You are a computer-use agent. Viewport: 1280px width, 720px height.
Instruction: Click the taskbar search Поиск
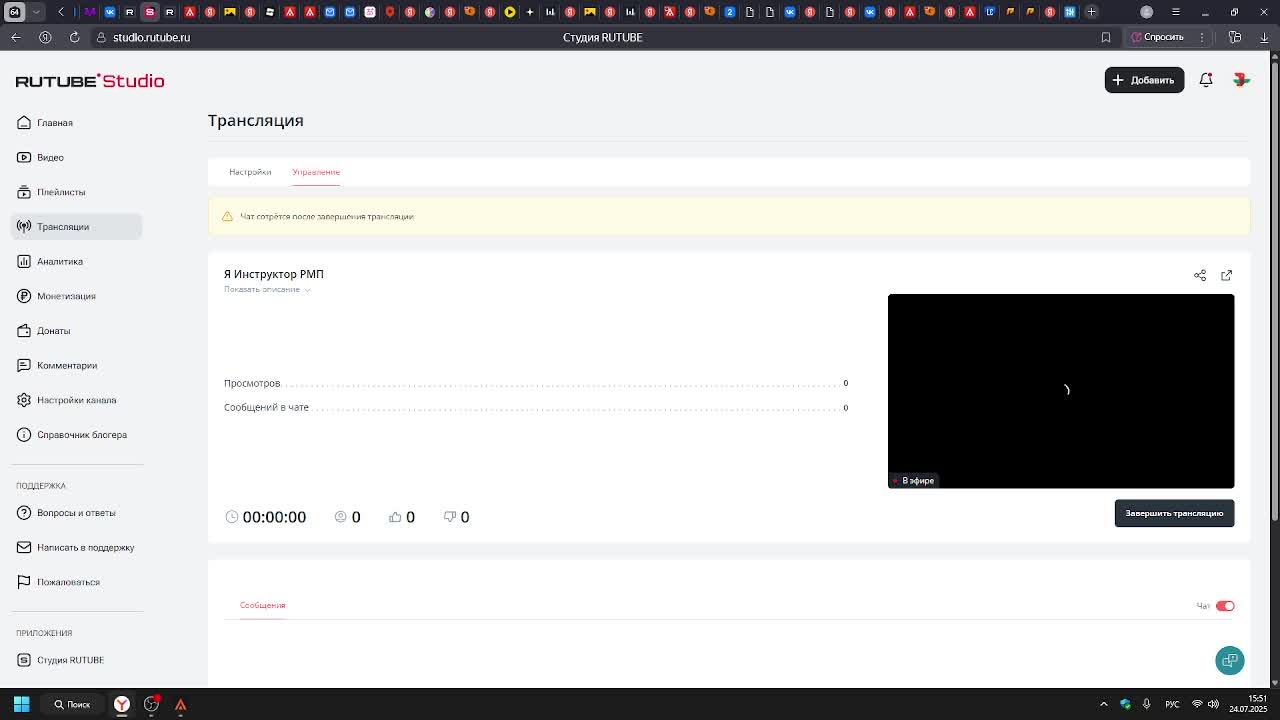pyautogui.click(x=72, y=704)
